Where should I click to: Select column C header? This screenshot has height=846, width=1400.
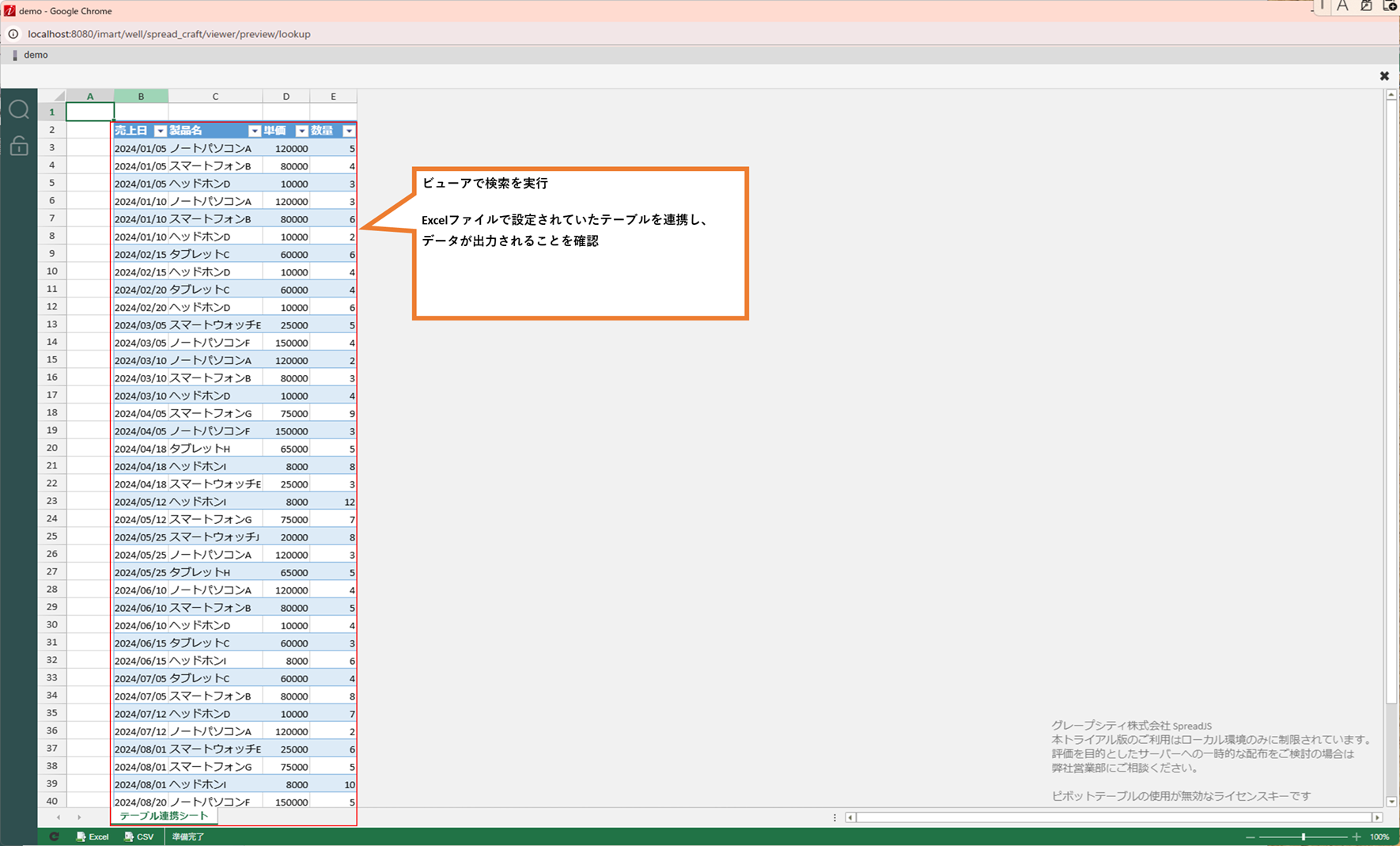(x=215, y=97)
